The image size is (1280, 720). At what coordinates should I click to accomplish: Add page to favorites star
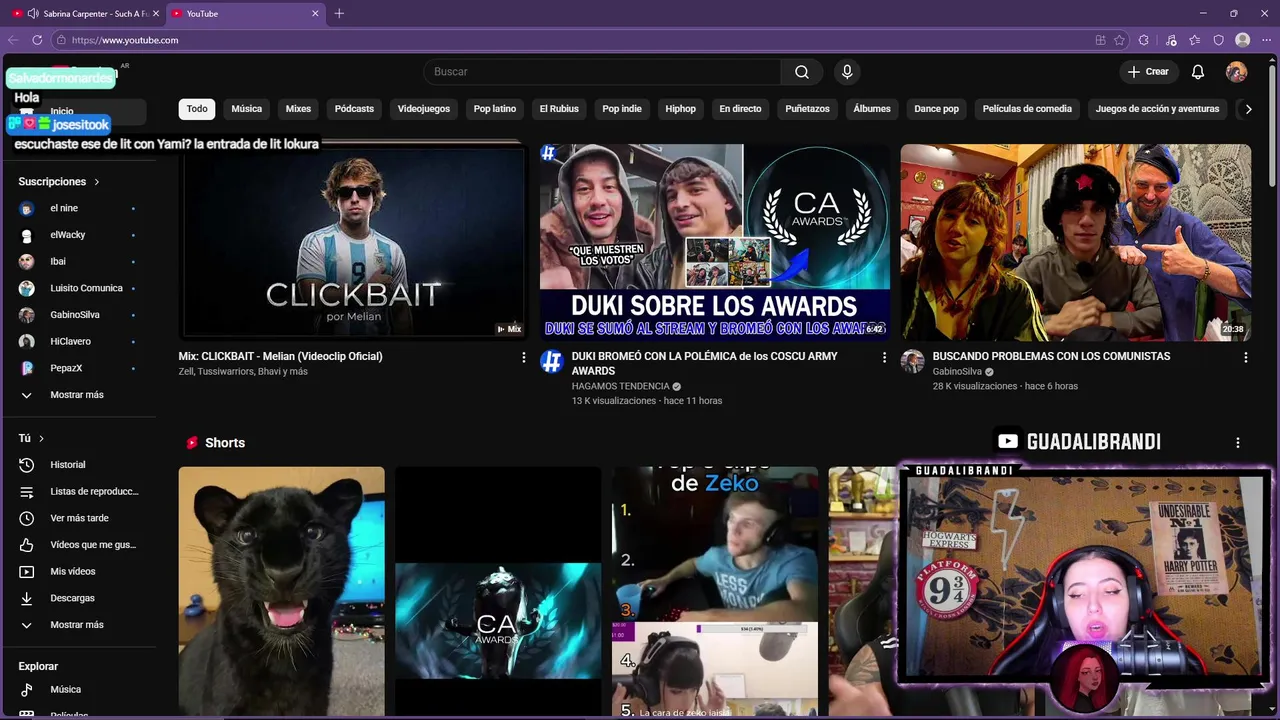(x=1119, y=40)
